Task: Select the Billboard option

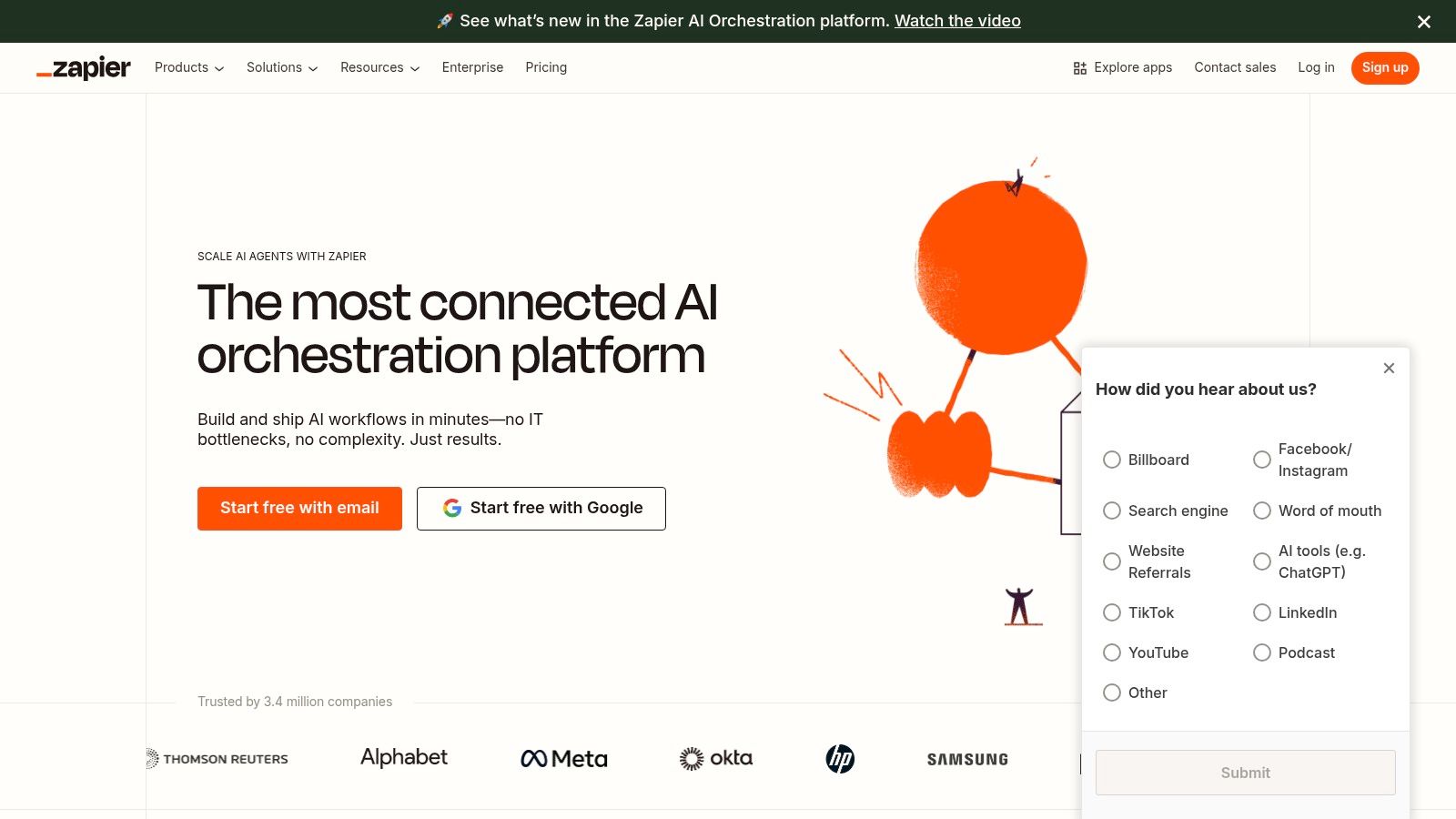Action: coord(1112,460)
